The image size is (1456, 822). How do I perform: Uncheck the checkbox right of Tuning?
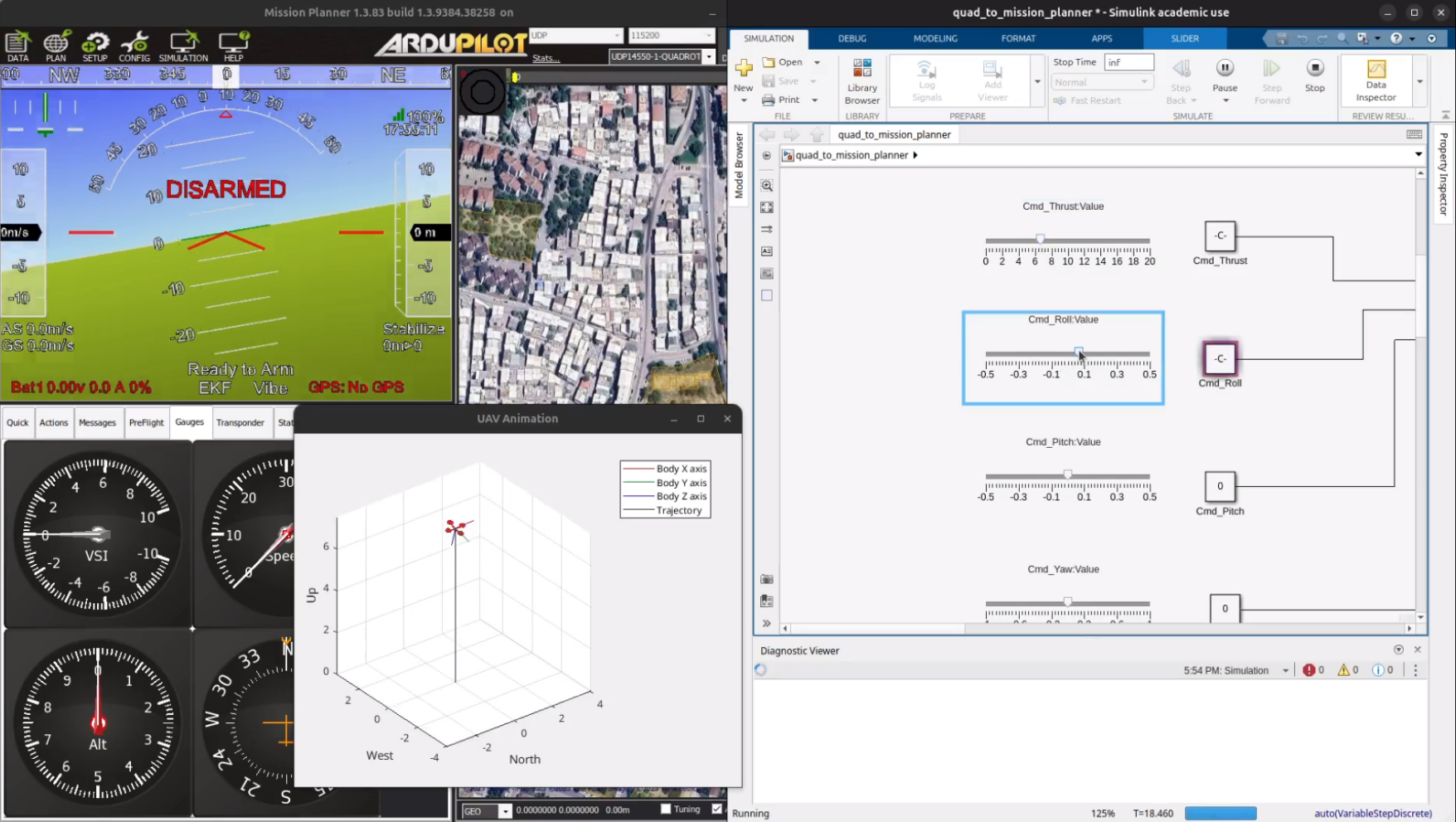717,809
